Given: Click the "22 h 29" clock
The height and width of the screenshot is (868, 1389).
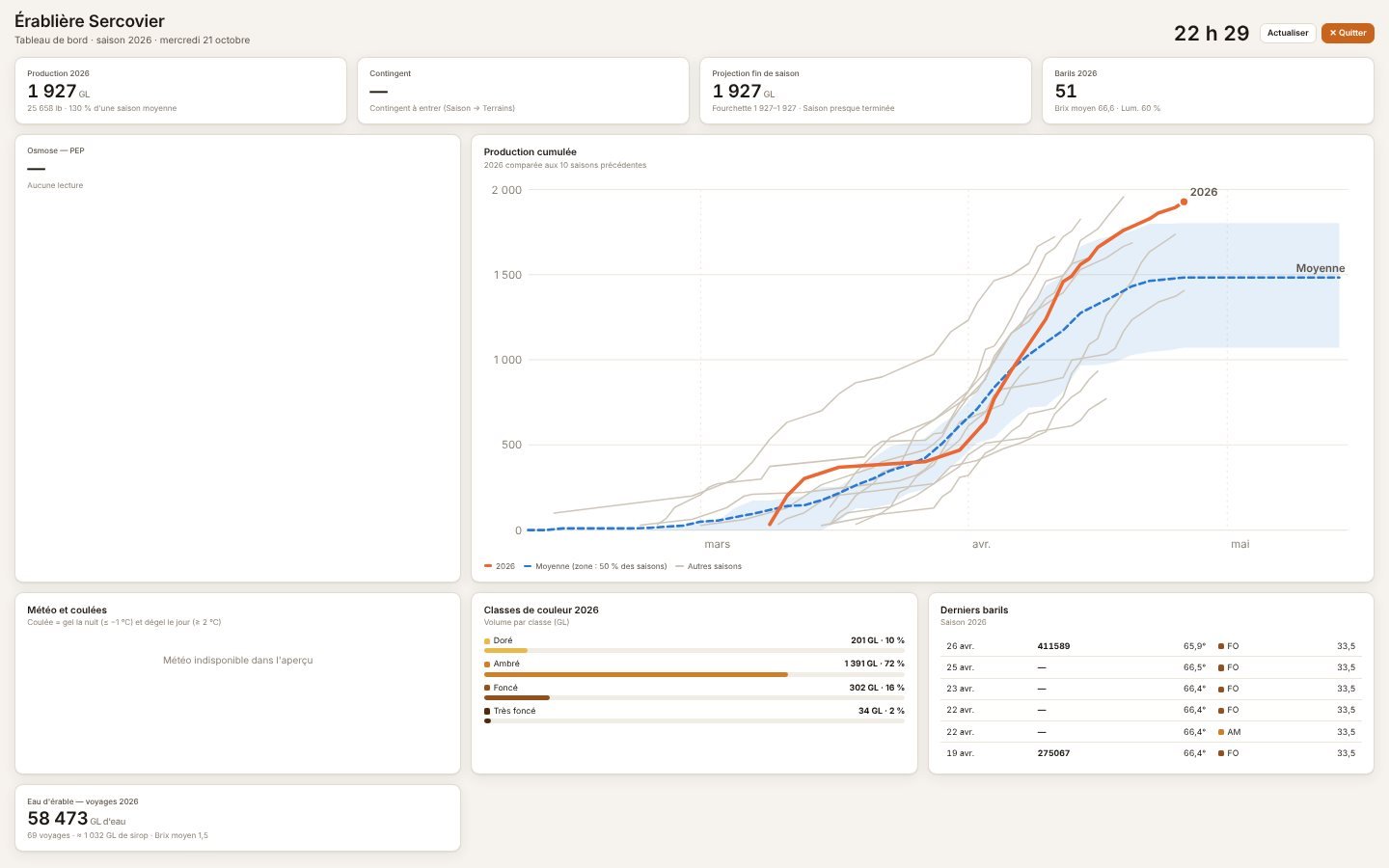Looking at the screenshot, I should 1212,34.
